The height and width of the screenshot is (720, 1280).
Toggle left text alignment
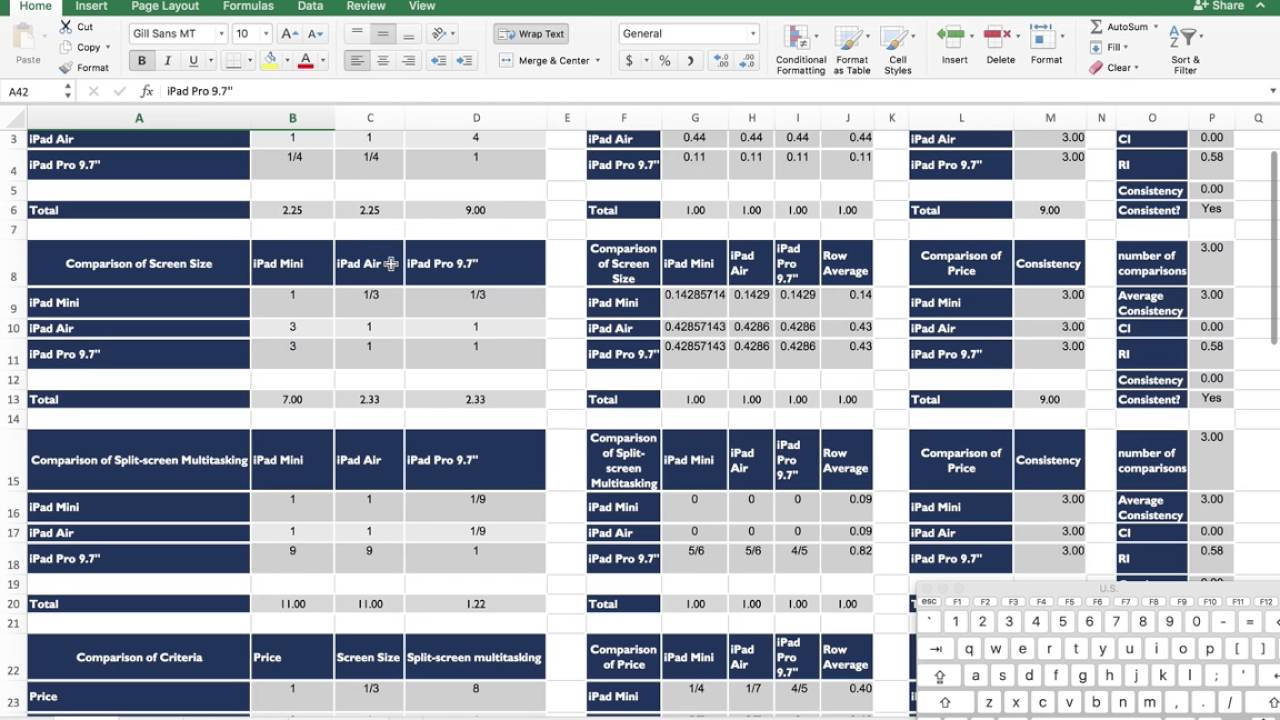[356, 61]
